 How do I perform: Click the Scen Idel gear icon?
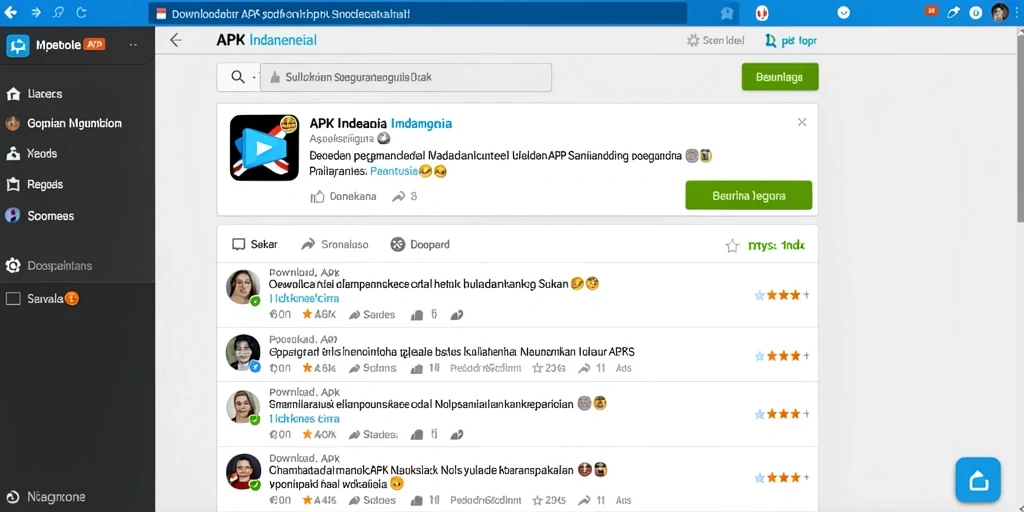point(693,40)
